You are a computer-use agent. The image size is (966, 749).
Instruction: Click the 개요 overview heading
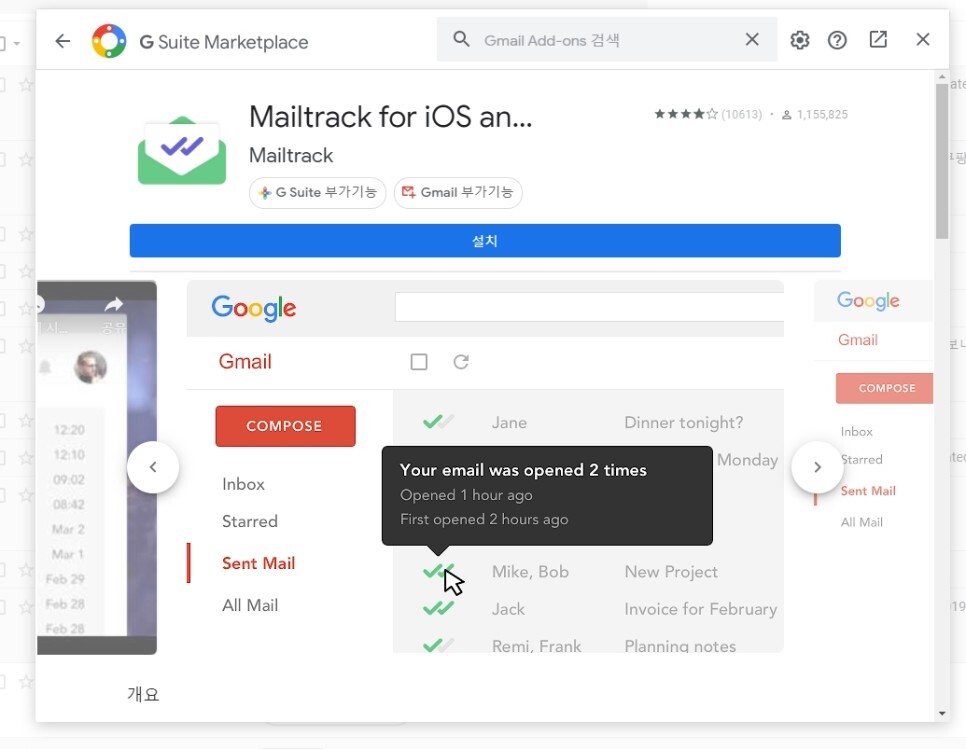(143, 695)
